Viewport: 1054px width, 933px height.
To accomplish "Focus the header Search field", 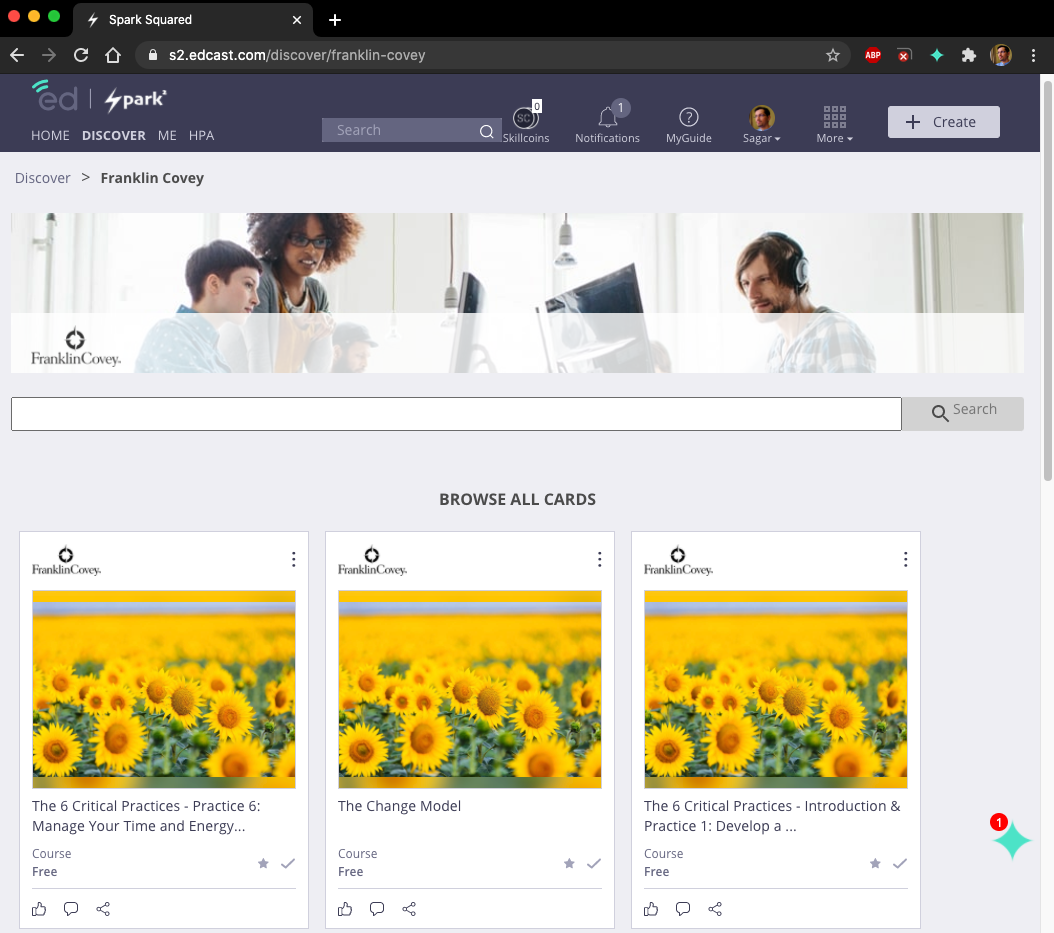I will coord(400,130).
